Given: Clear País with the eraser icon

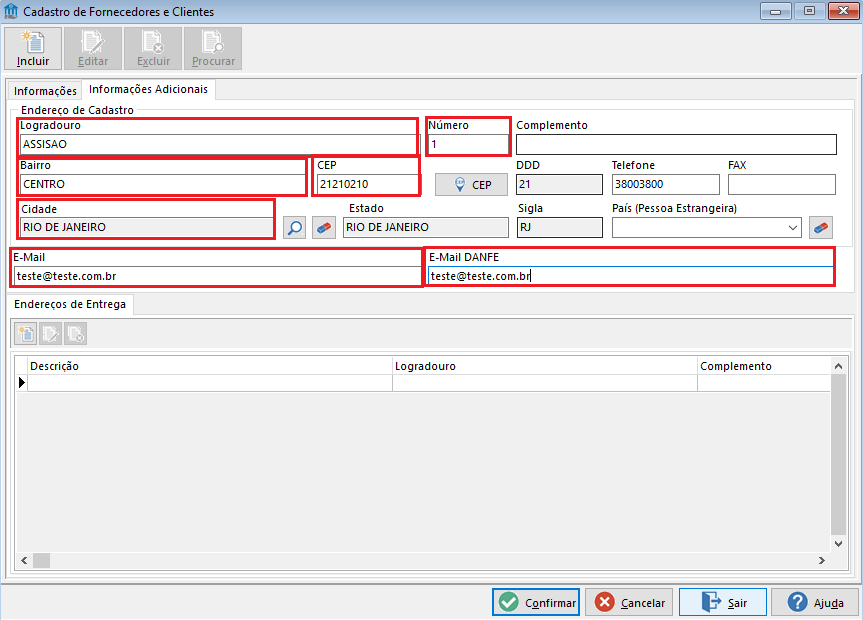Looking at the screenshot, I should coord(821,227).
